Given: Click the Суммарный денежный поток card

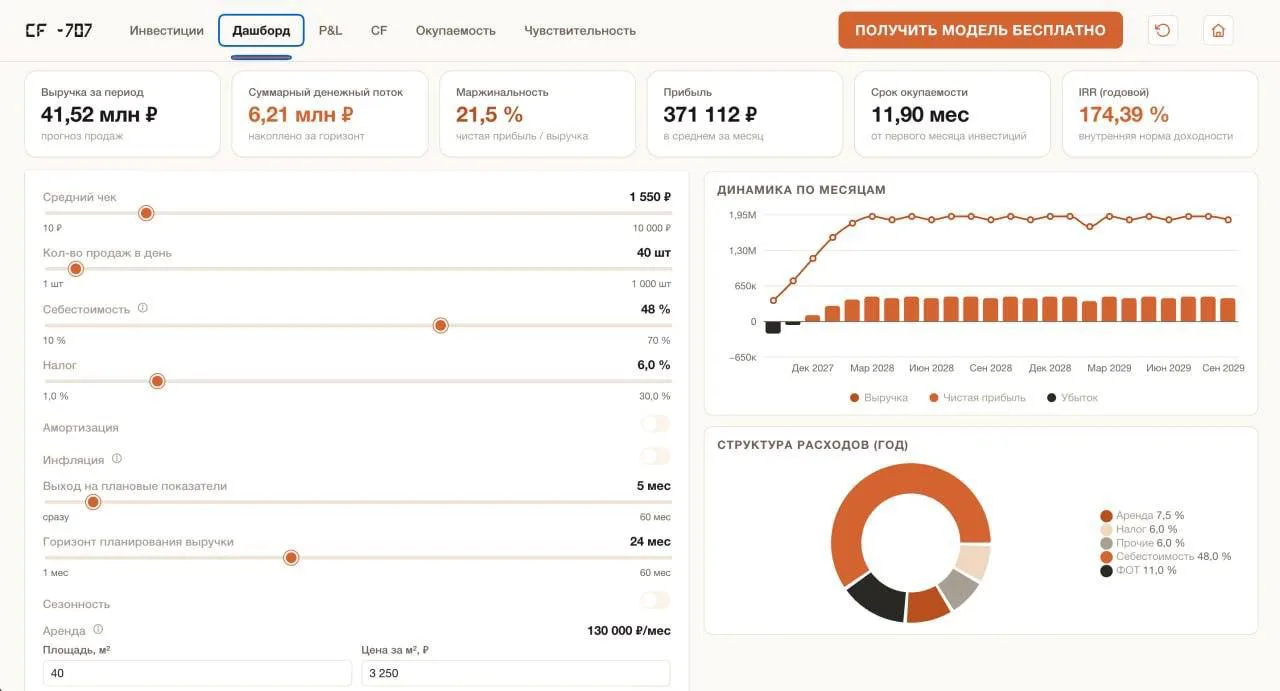Looking at the screenshot, I should click(x=330, y=114).
